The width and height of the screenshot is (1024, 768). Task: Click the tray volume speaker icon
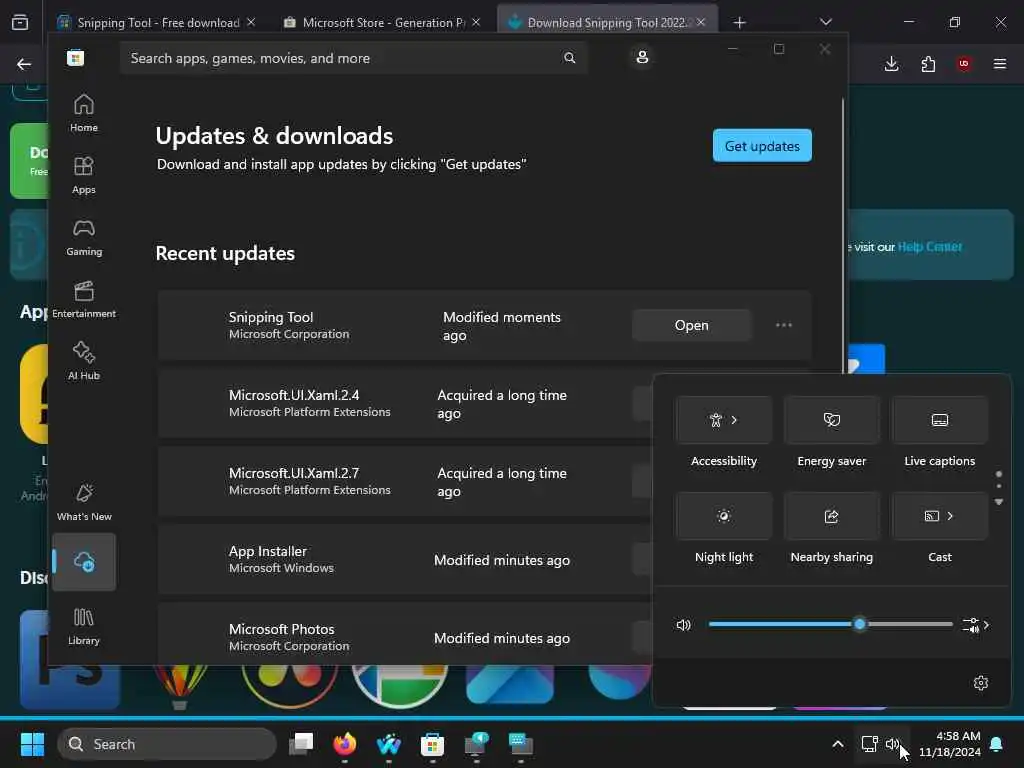coord(893,744)
